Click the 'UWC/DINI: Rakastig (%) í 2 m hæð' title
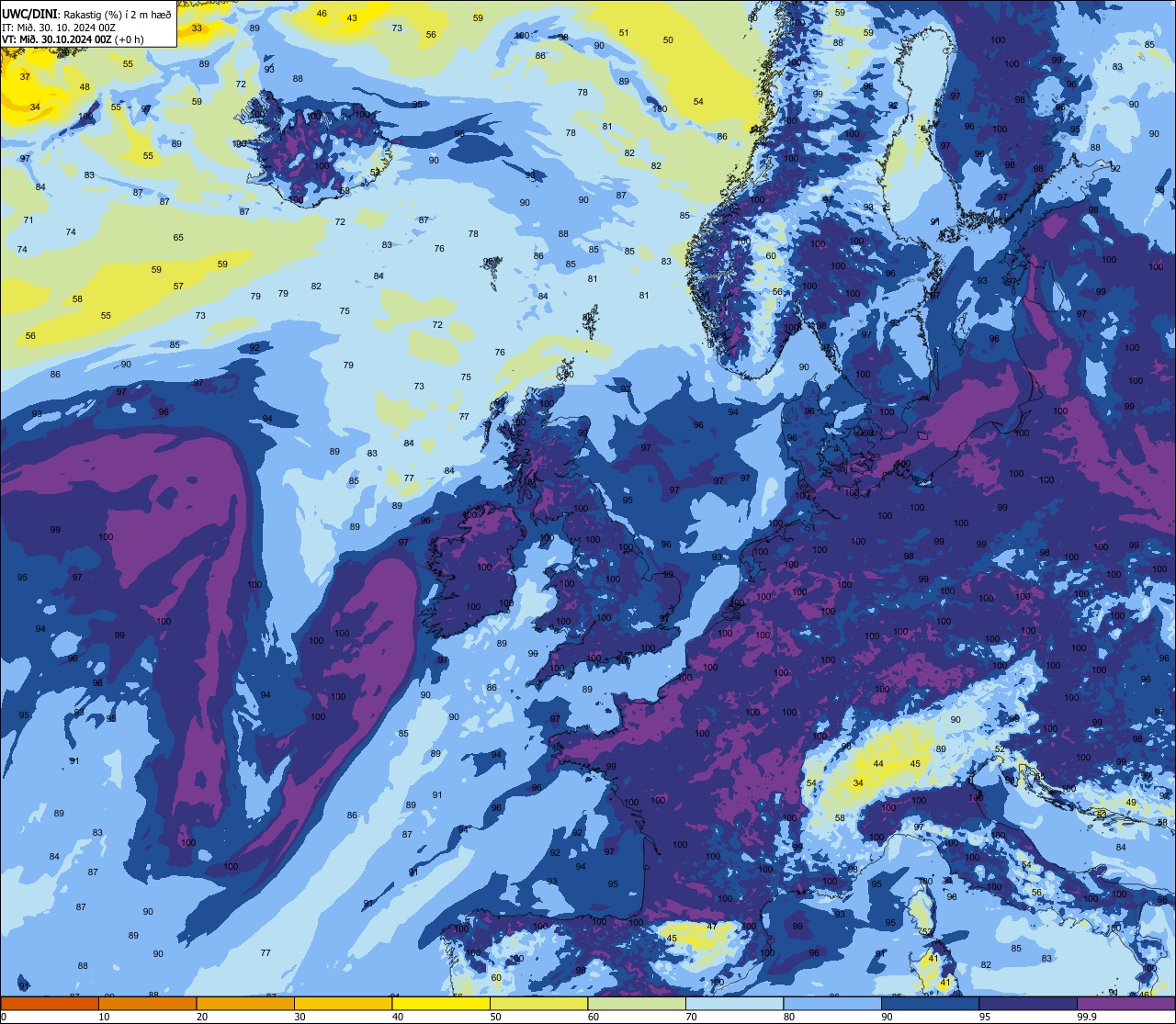1176x1024 pixels. tap(86, 13)
